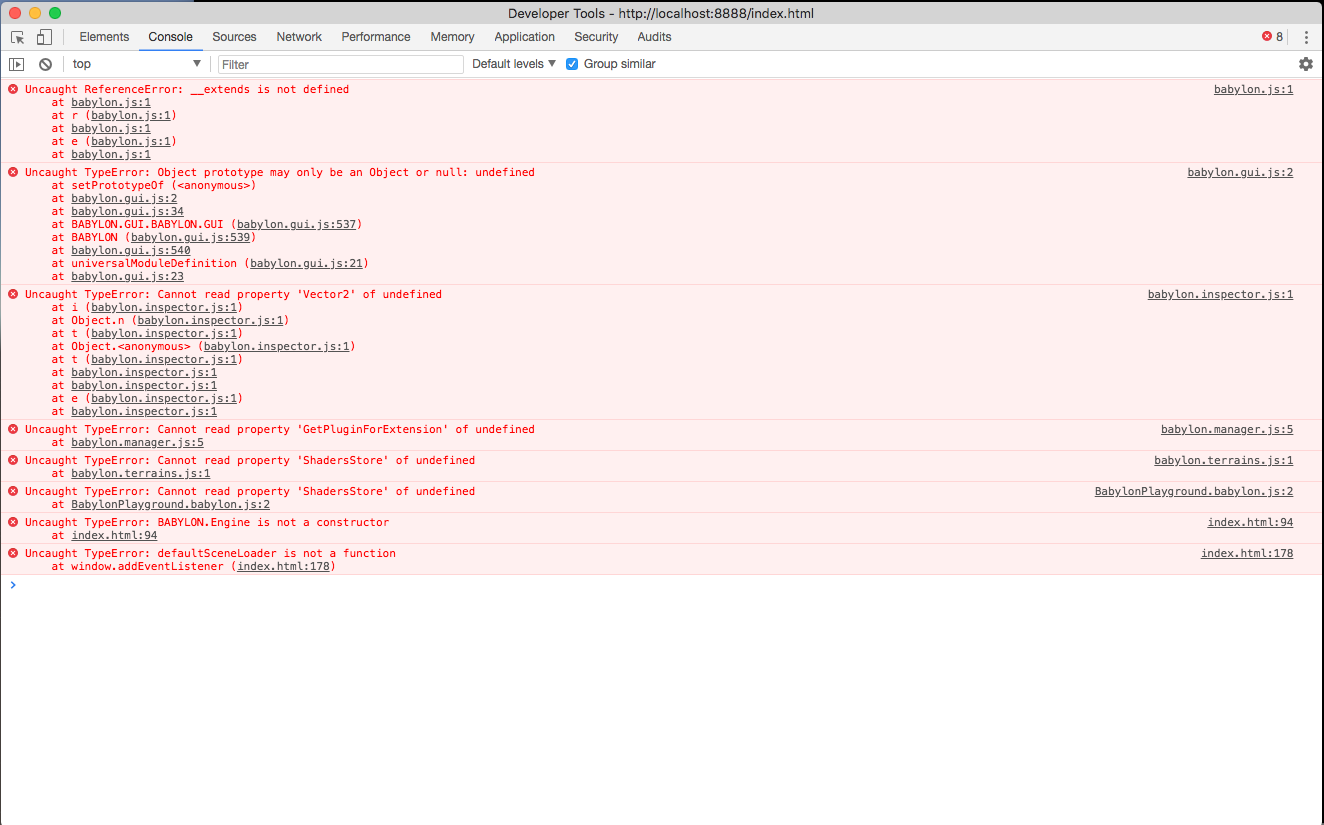The height and width of the screenshot is (825, 1324).
Task: Toggle the Group similar checkbox
Action: 572,64
